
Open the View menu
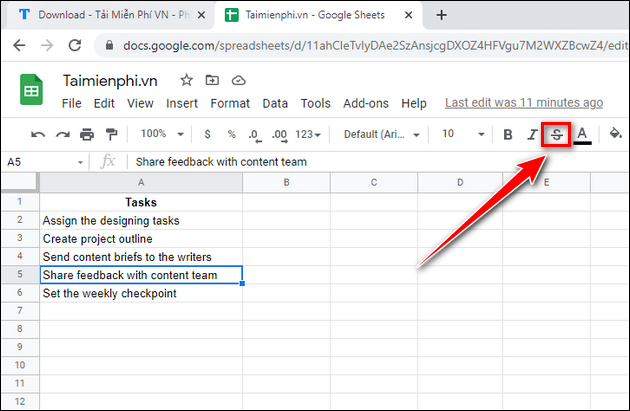(140, 103)
